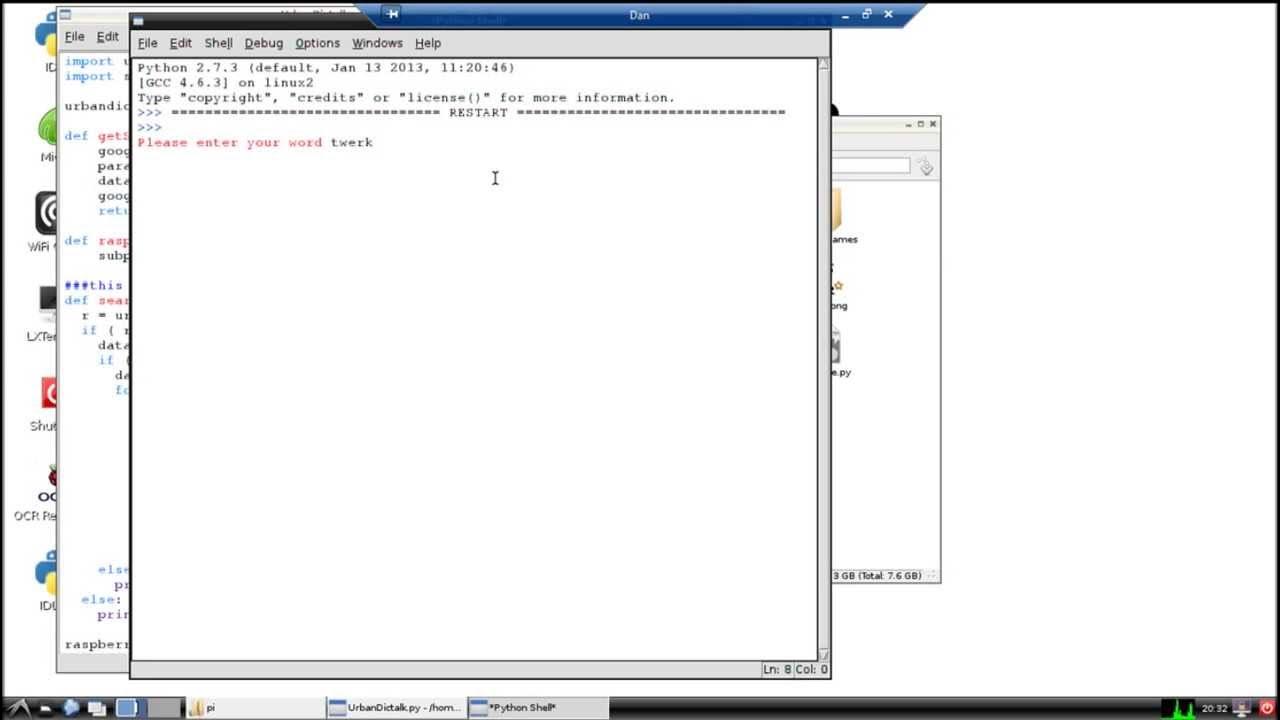
Task: Minimize the file manager window
Action: coord(909,124)
